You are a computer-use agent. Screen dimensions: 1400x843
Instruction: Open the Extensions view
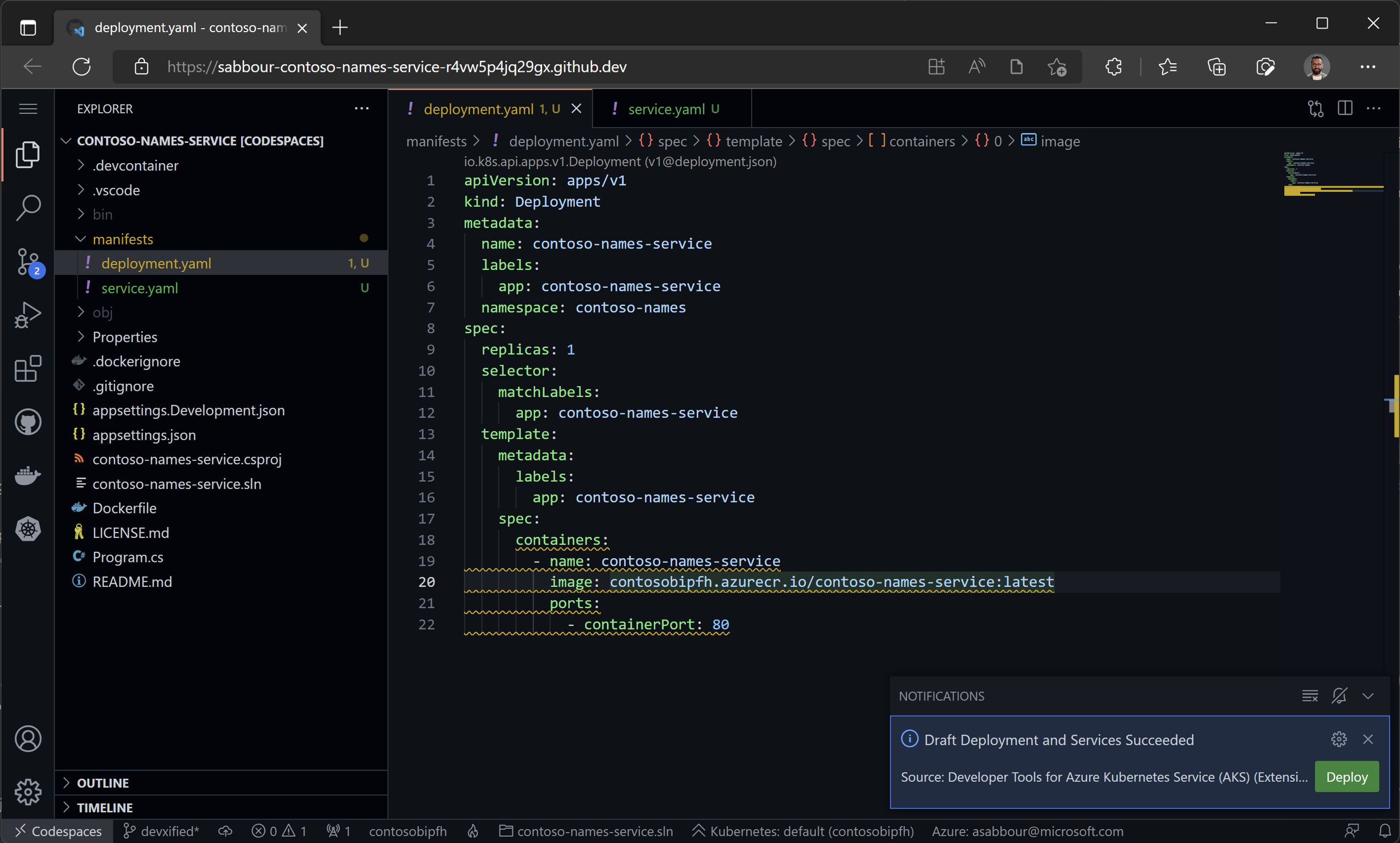coord(28,368)
